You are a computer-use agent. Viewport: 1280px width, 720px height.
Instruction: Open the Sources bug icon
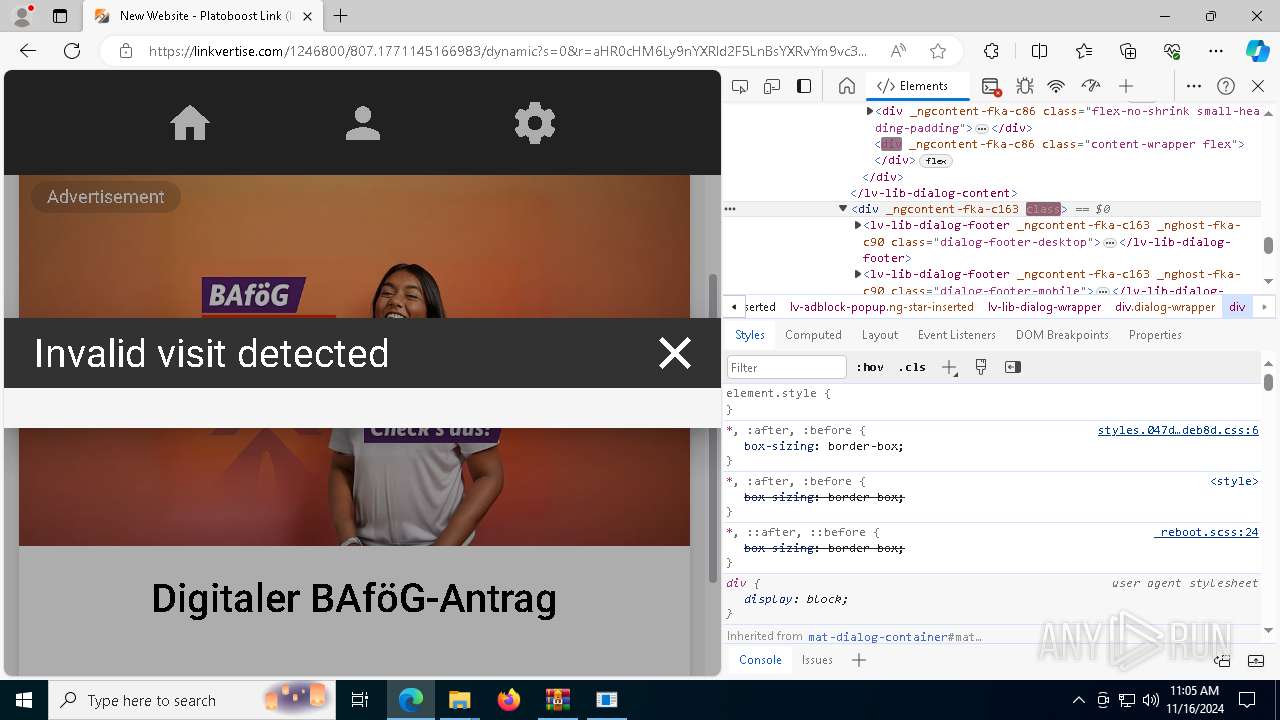(x=1025, y=86)
